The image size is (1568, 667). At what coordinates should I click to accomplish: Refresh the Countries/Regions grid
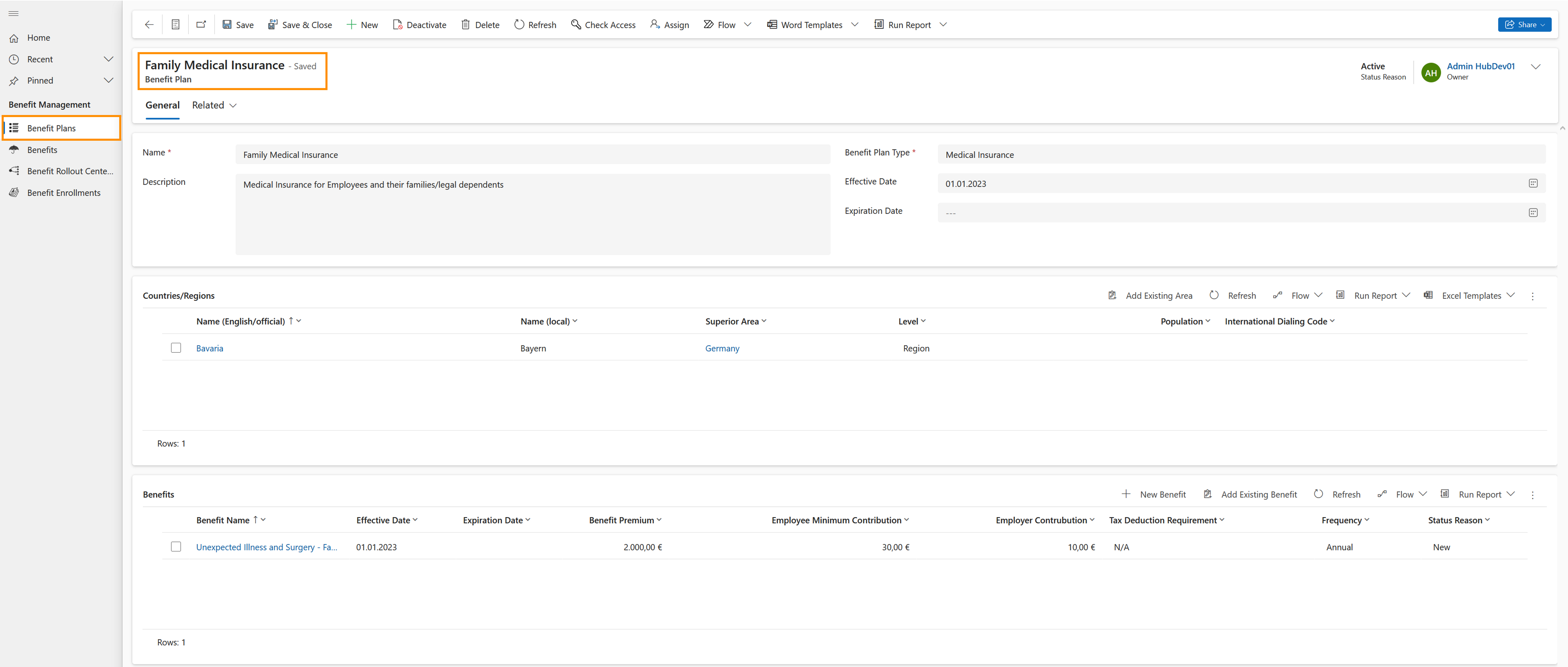point(1232,296)
